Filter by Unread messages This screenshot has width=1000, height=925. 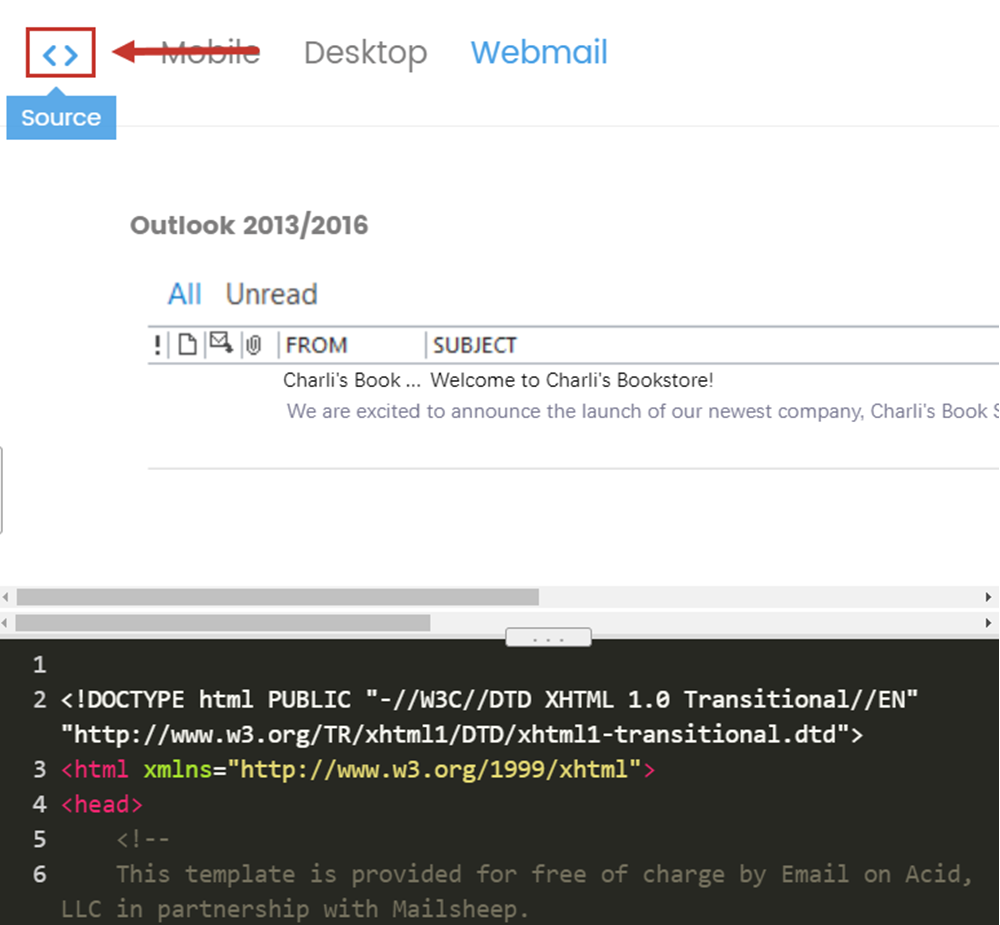(x=272, y=294)
